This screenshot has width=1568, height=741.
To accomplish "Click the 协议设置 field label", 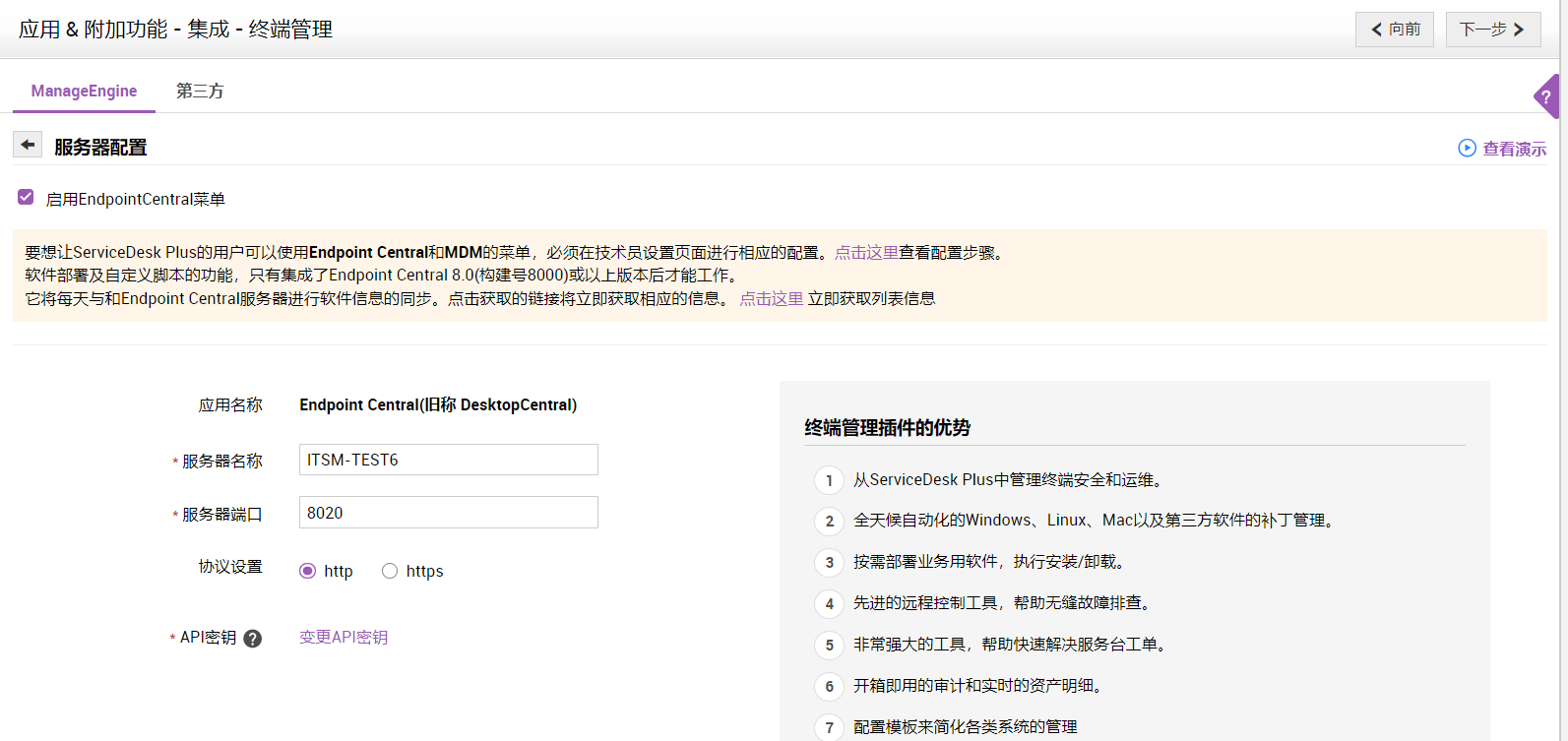I will tap(230, 567).
